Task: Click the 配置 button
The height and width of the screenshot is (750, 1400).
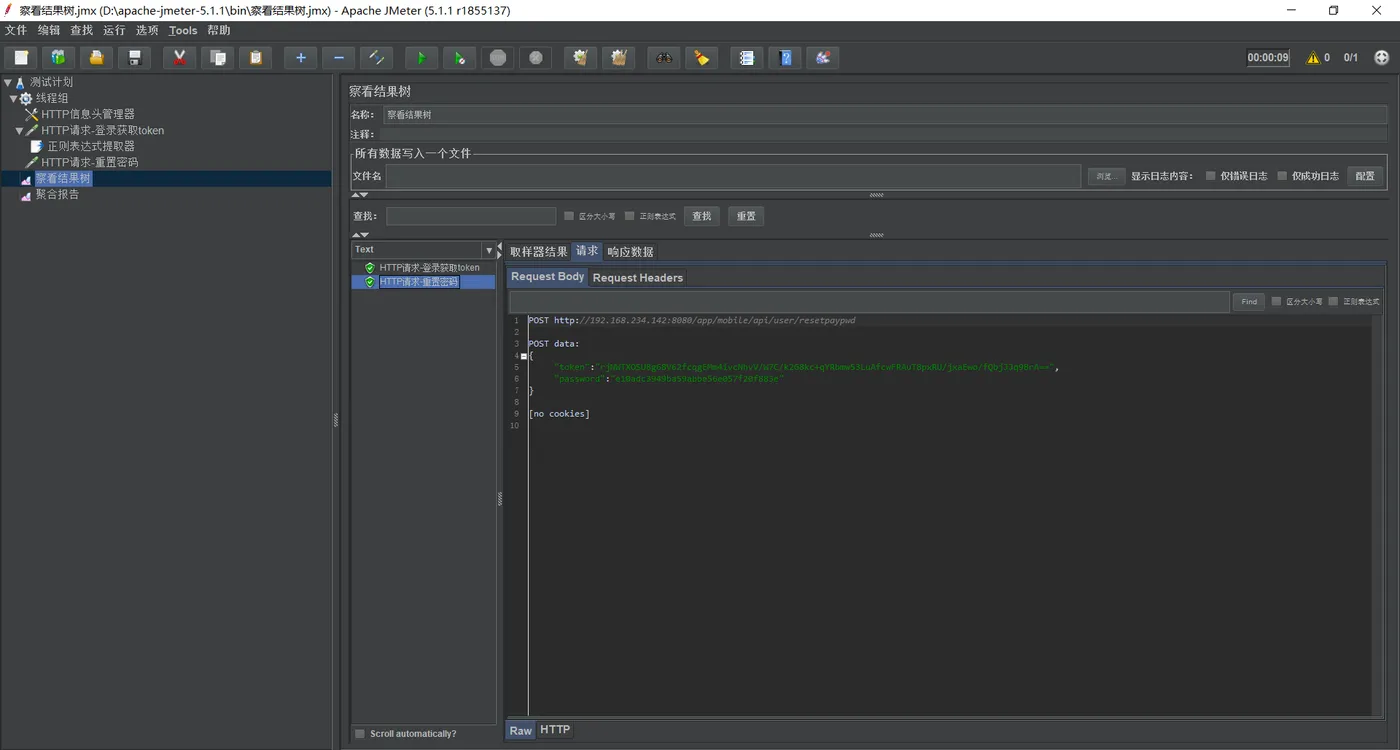Action: (1365, 176)
